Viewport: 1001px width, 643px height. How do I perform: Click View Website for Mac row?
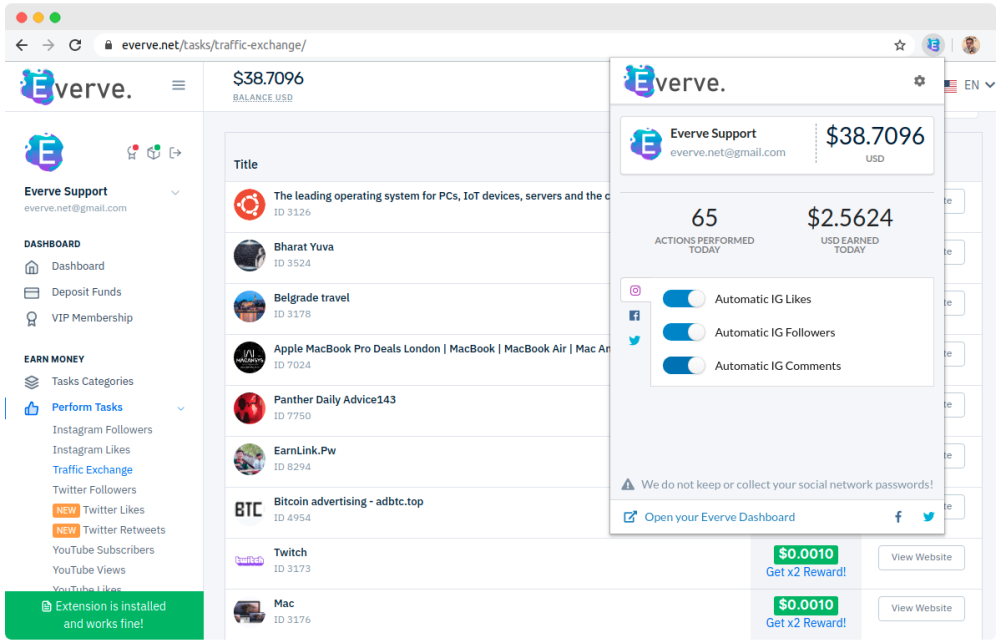click(921, 608)
